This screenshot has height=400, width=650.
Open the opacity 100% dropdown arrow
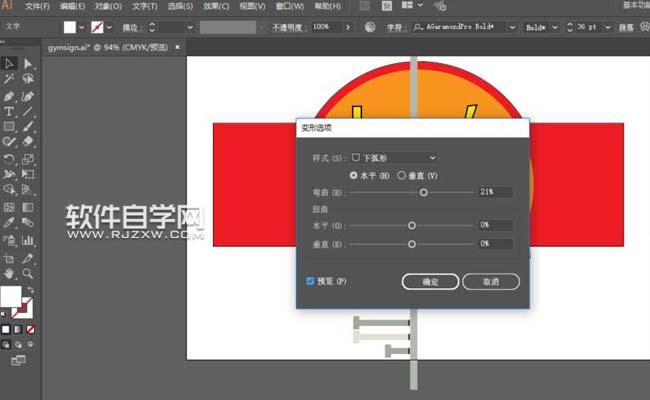[x=350, y=27]
